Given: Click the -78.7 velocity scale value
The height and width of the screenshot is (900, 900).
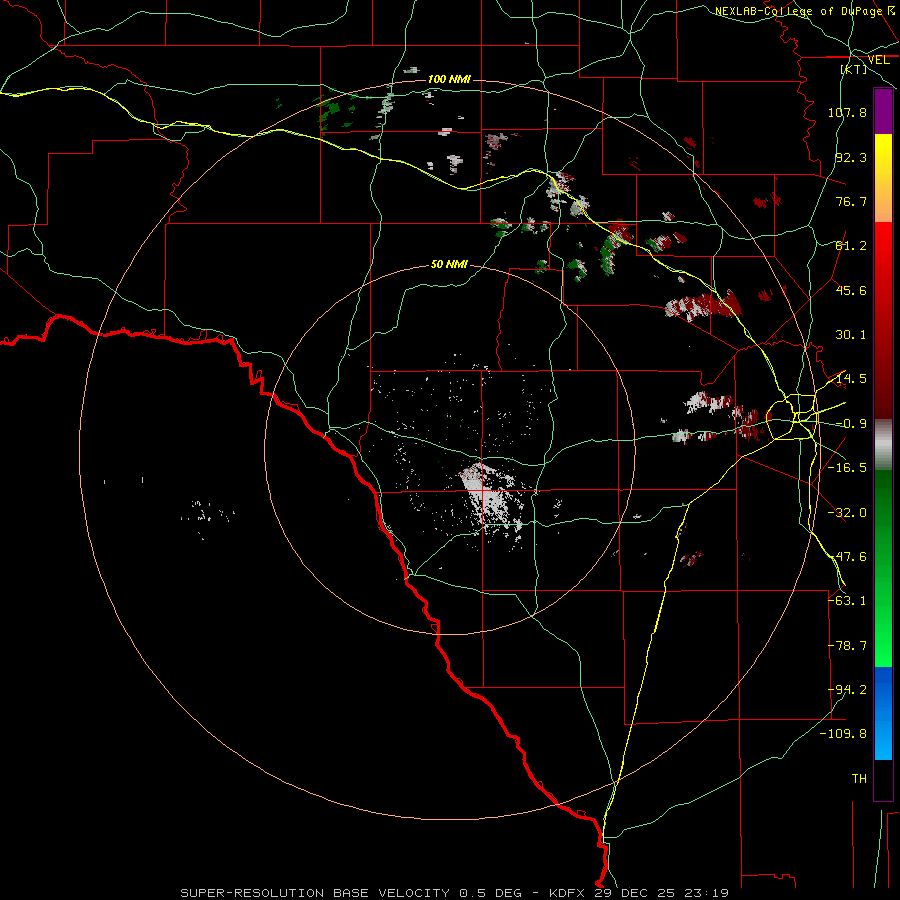Looking at the screenshot, I should [x=847, y=646].
